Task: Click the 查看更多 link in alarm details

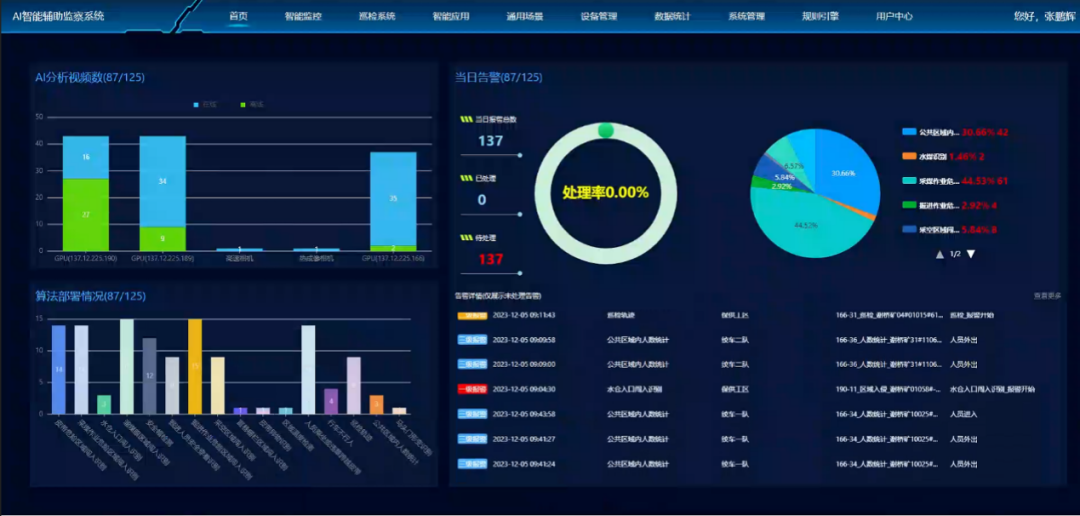Action: tap(1047, 296)
